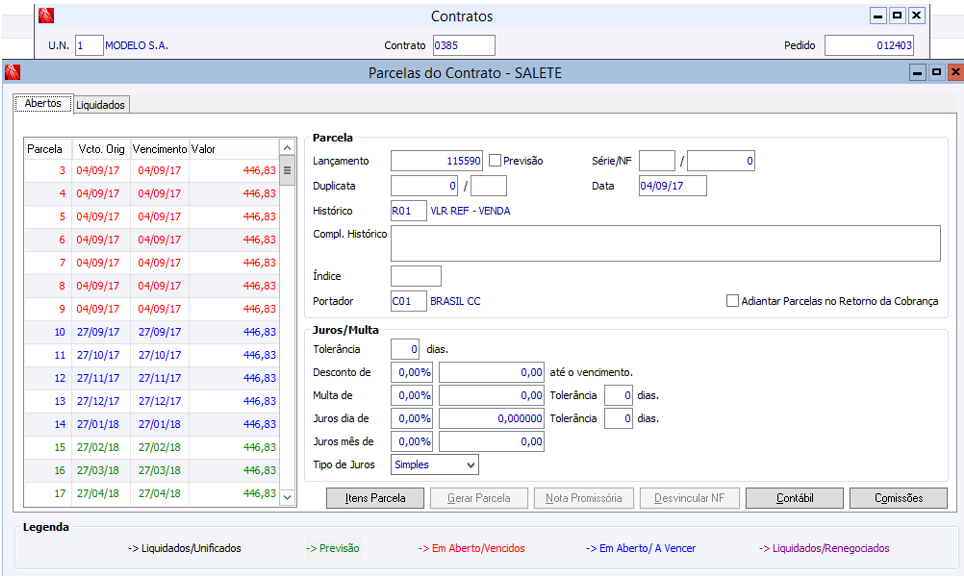
Task: Click the Itens Parcela button
Action: coord(375,498)
